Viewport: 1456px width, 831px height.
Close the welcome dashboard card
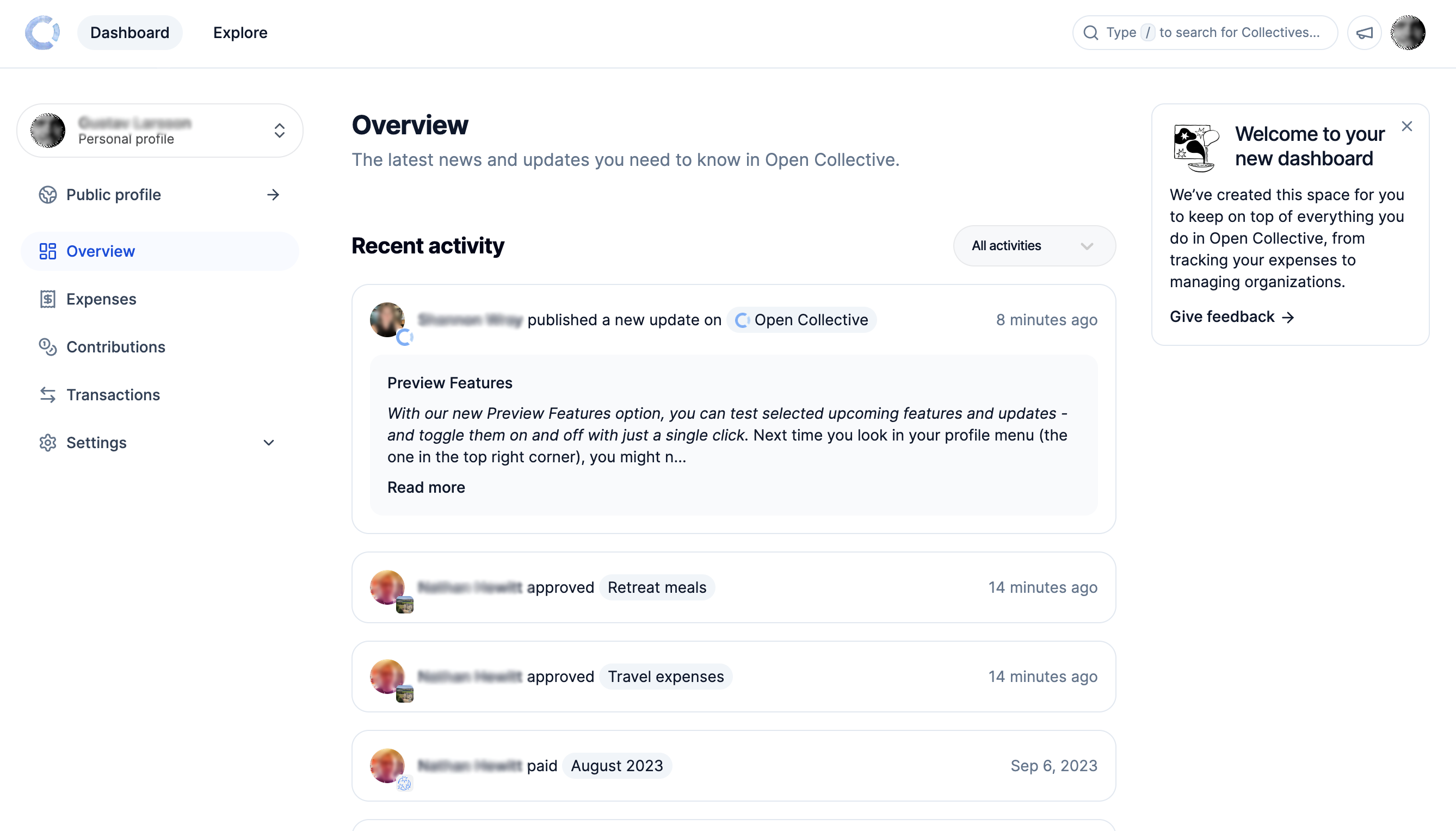1406,126
